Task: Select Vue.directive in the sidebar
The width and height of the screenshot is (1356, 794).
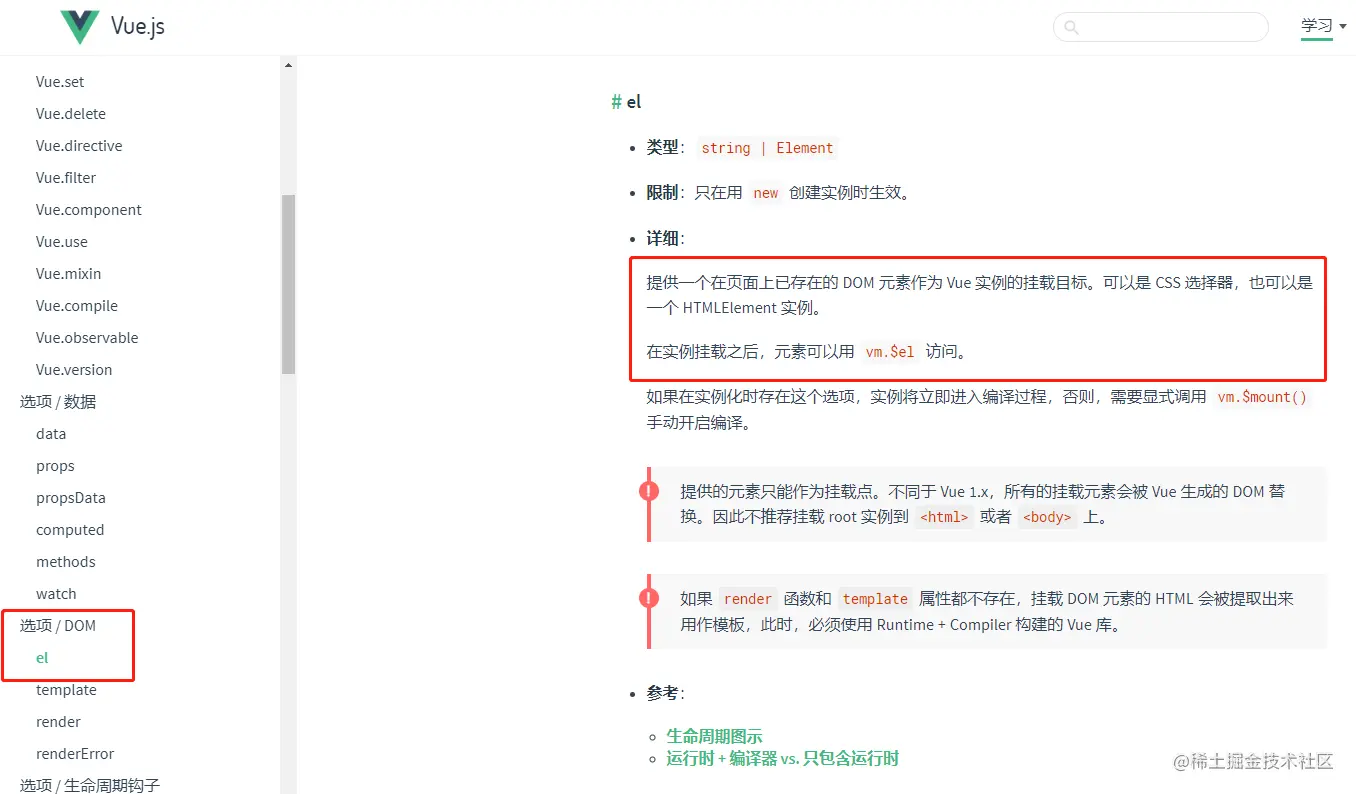Action: 78,145
